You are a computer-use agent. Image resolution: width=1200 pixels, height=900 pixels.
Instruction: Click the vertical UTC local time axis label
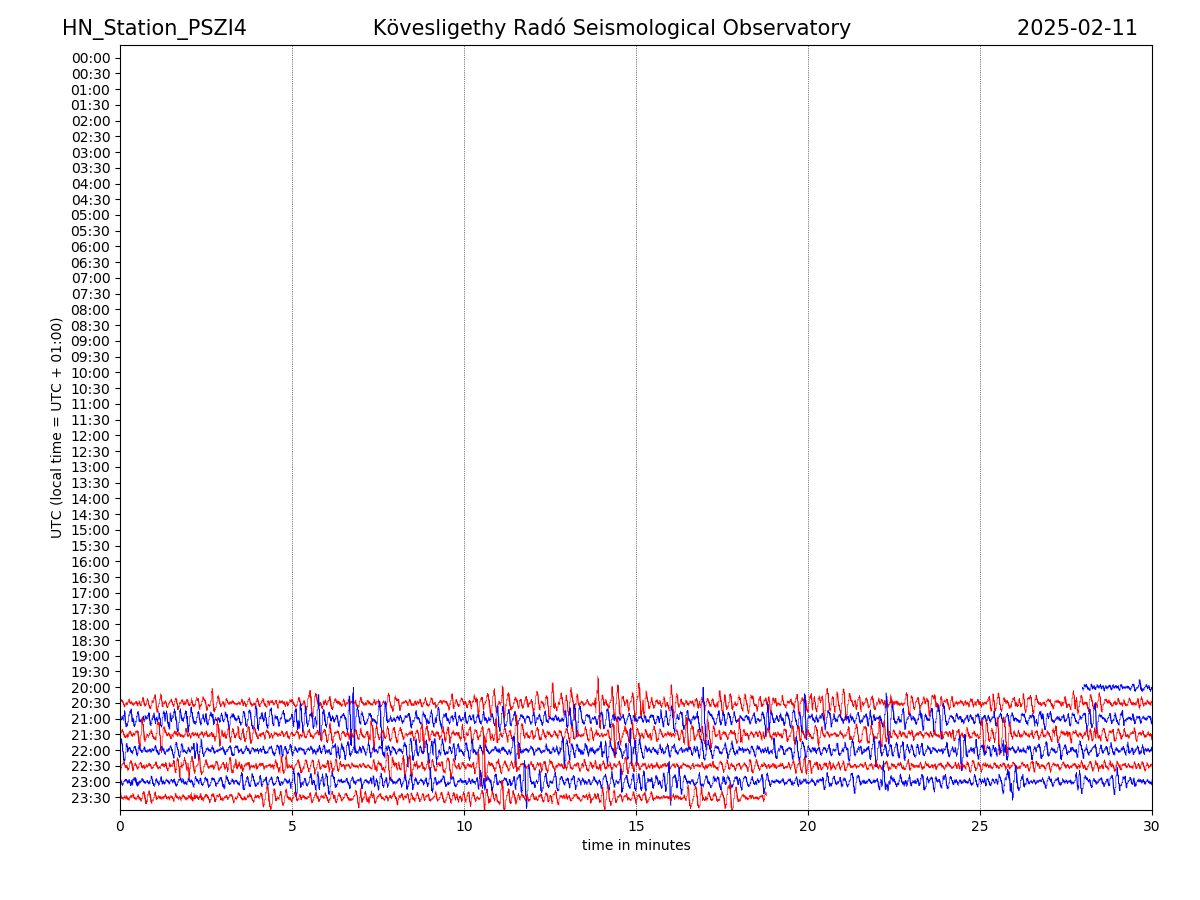pos(57,427)
